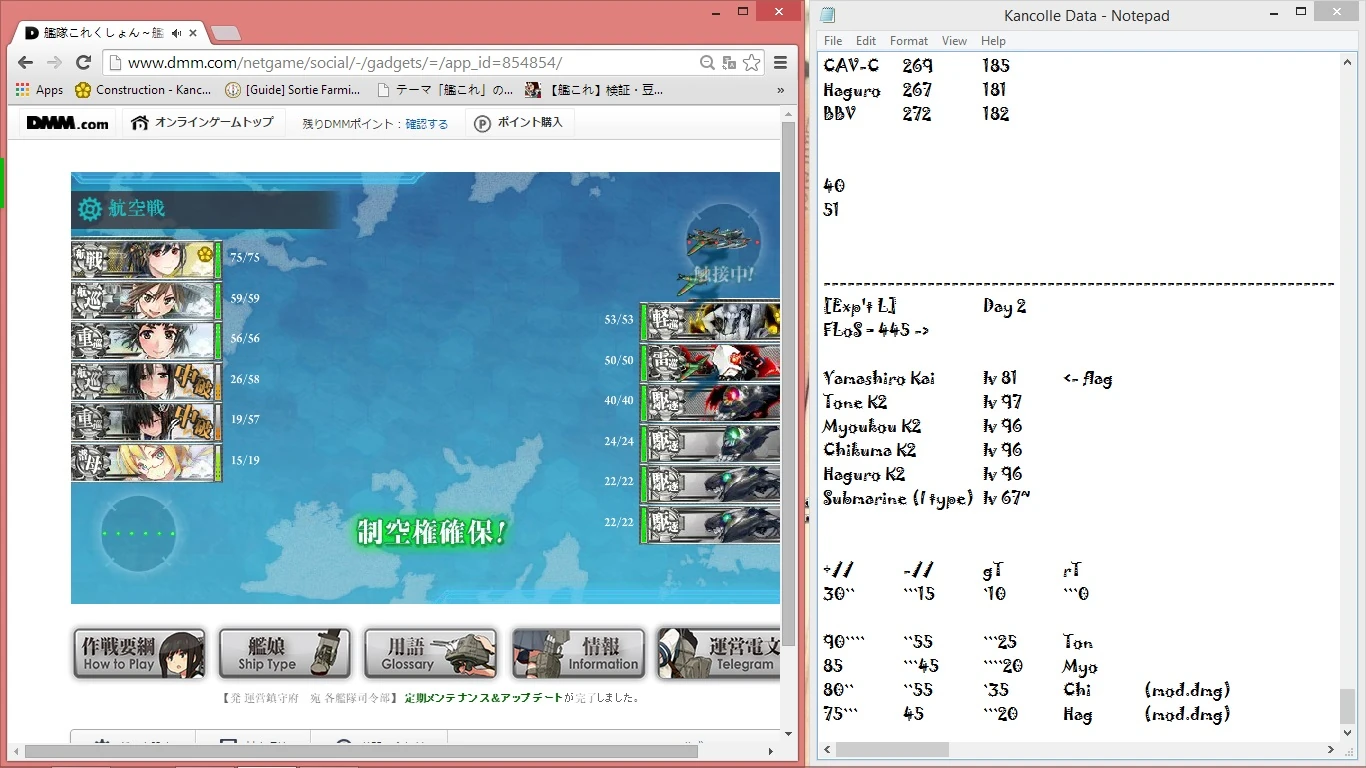Click the enemy ship card with 40/40 HP
The image size is (1366, 768).
710,402
